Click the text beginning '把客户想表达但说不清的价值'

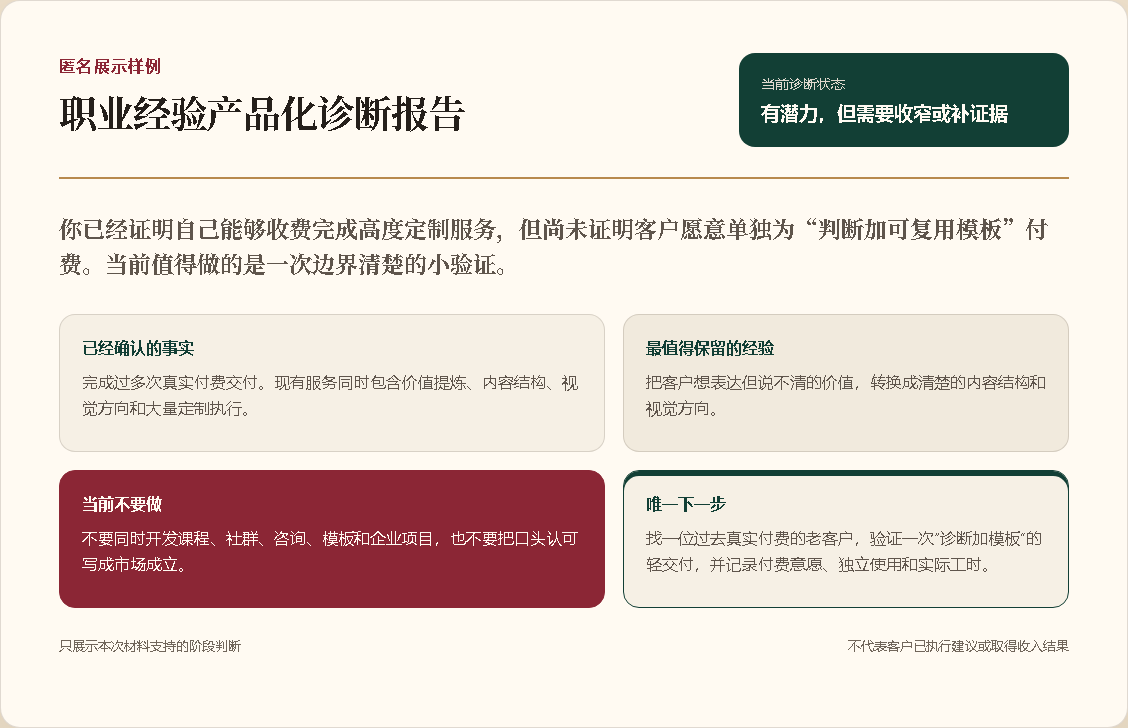(845, 396)
